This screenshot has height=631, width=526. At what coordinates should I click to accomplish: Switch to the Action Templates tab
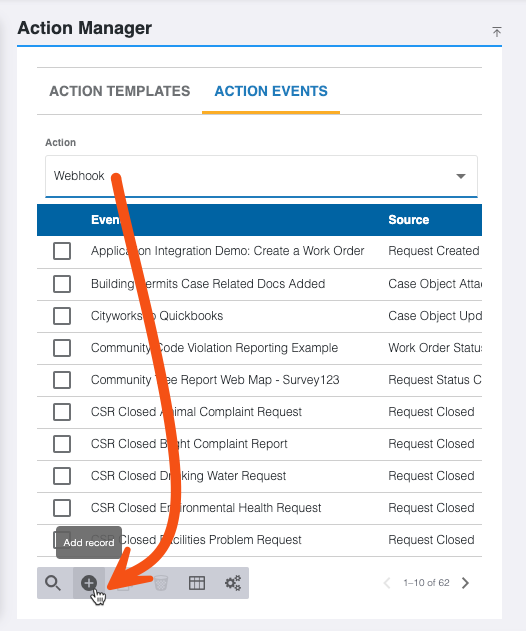pos(120,91)
